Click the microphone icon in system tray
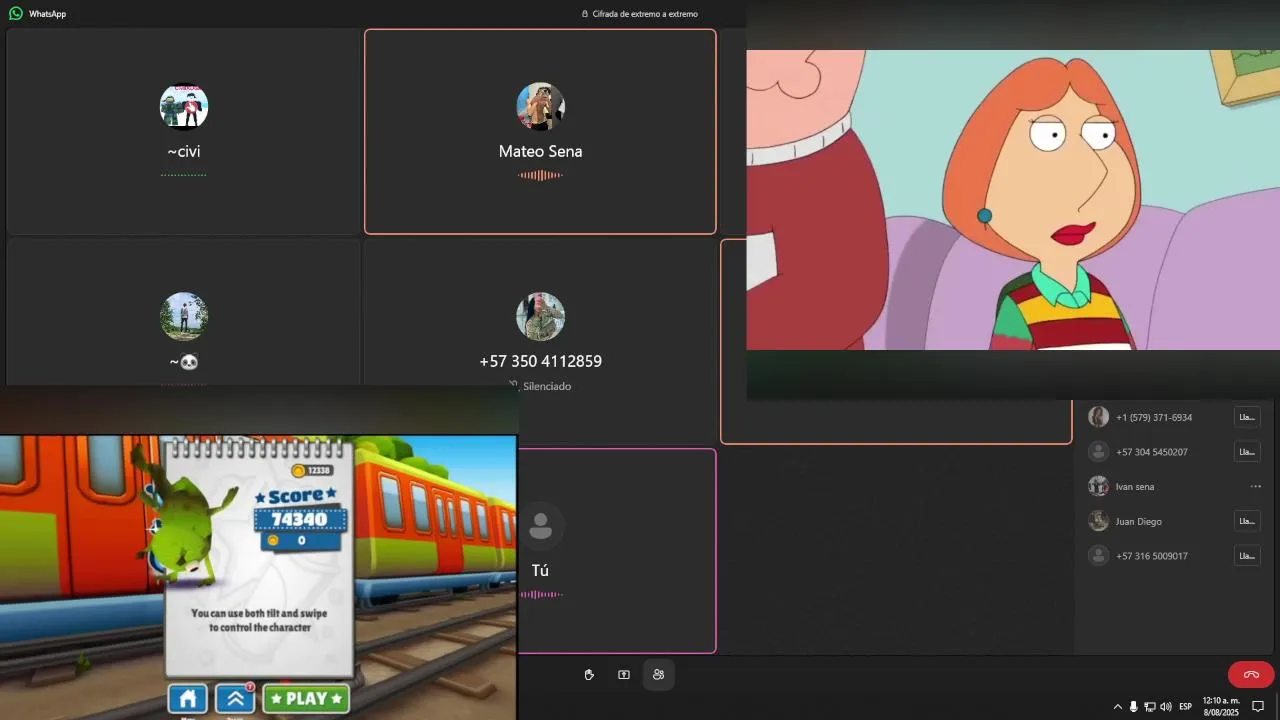1280x720 pixels. [x=1133, y=706]
